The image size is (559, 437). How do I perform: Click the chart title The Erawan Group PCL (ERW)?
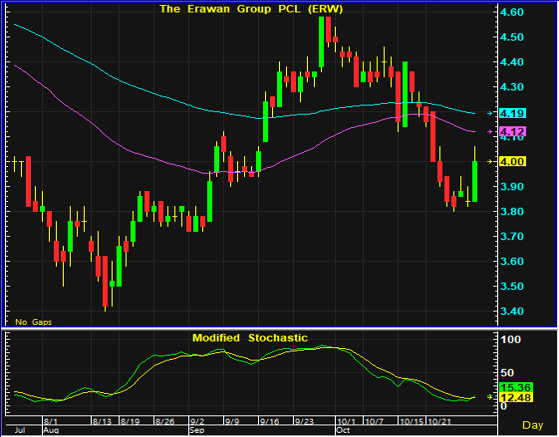tap(251, 9)
